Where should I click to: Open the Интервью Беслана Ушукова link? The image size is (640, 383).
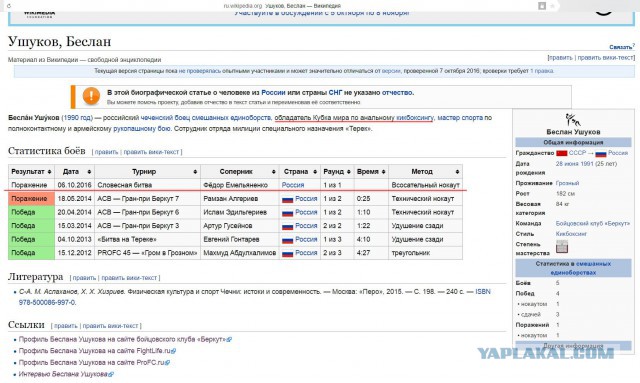pyautogui.click(x=63, y=374)
